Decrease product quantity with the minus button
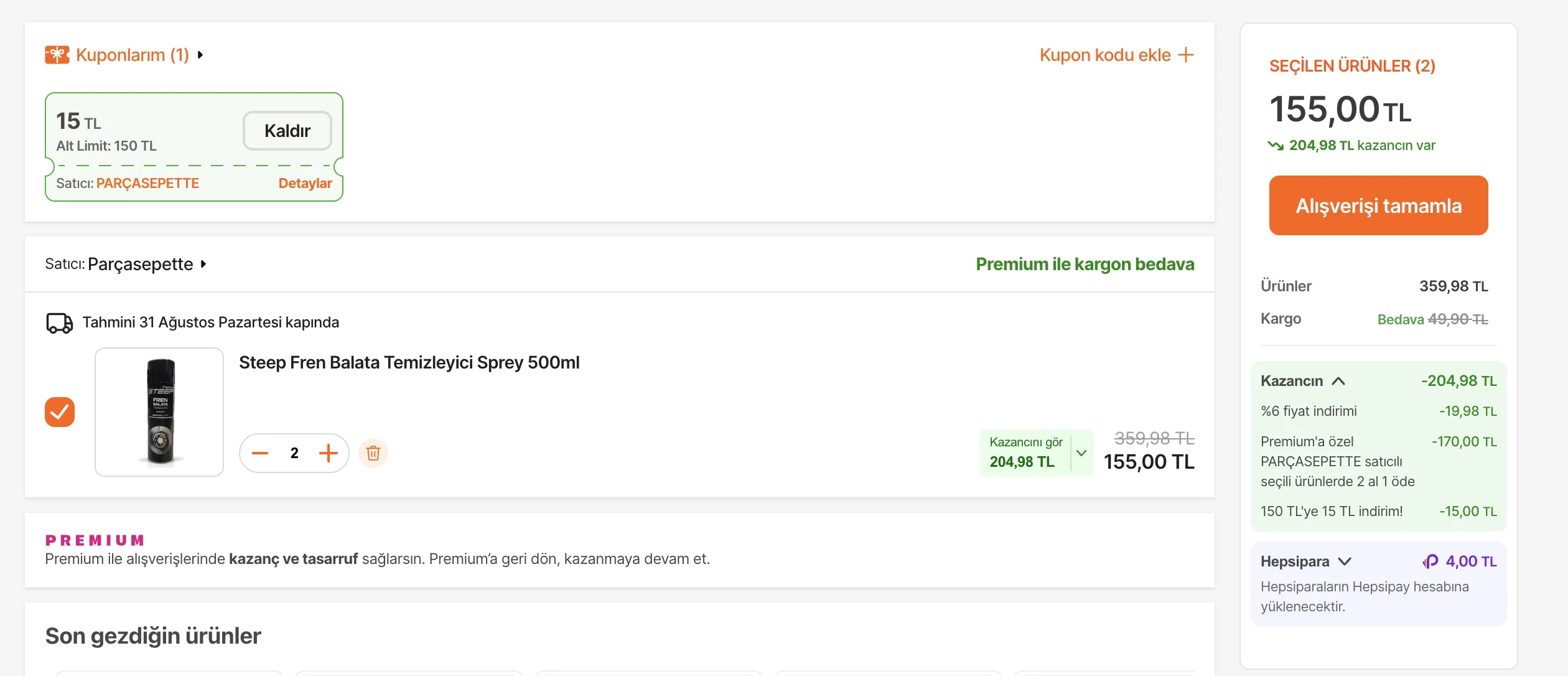Screen dimensions: 1568x676 pos(260,453)
